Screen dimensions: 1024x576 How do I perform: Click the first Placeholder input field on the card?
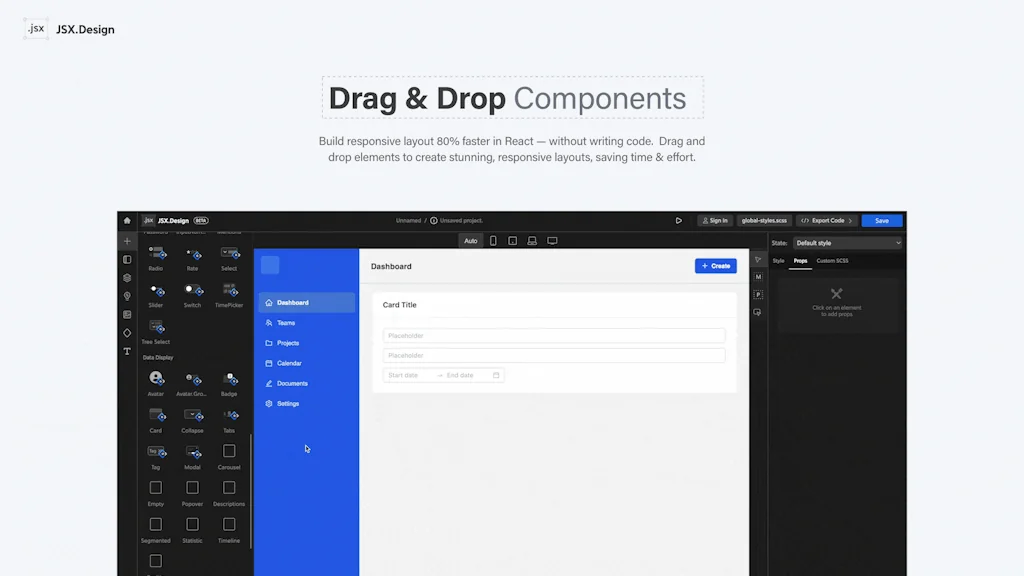[x=554, y=335]
